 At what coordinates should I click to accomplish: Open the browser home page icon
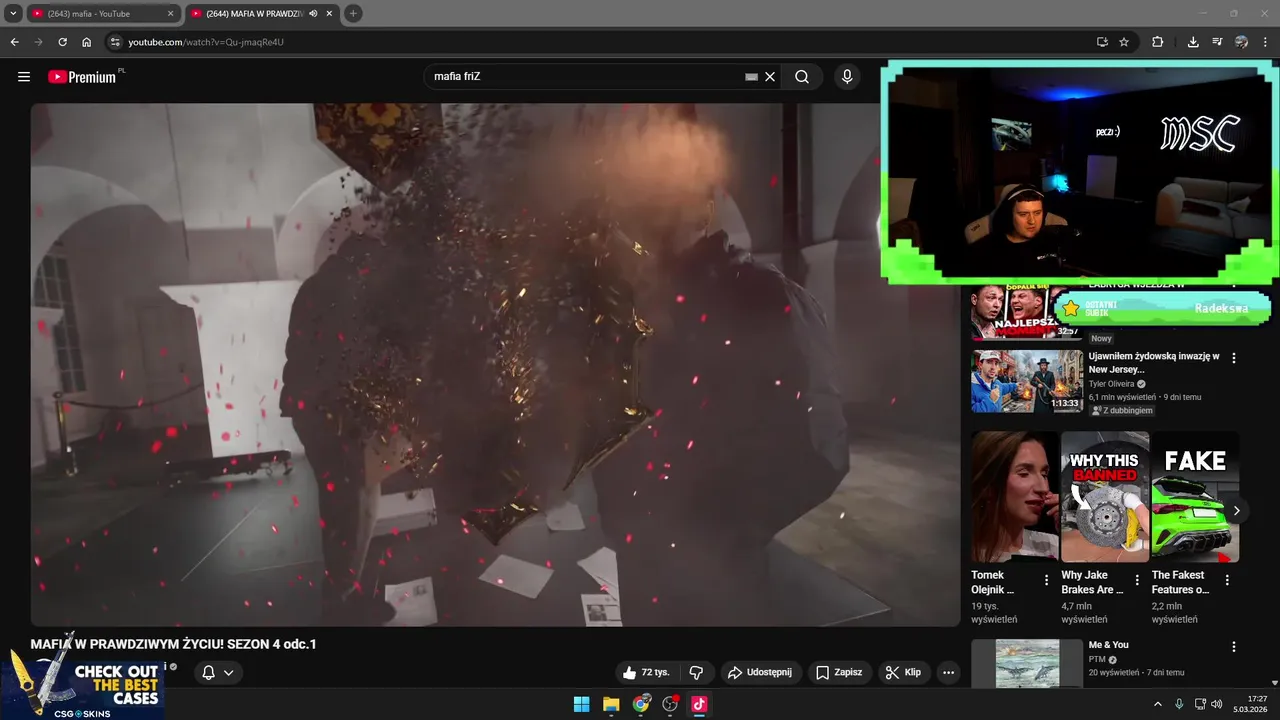[87, 42]
